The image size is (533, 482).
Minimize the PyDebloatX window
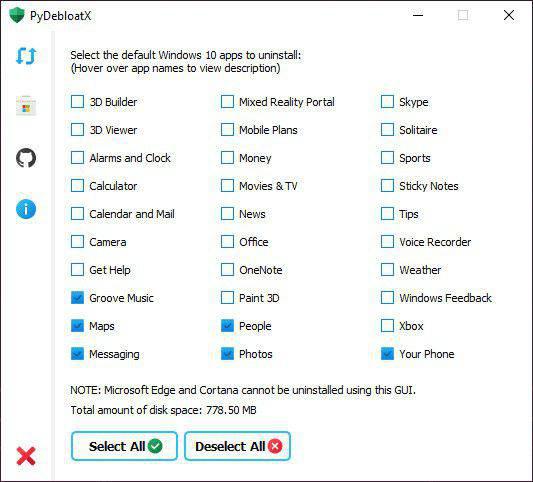[x=418, y=15]
